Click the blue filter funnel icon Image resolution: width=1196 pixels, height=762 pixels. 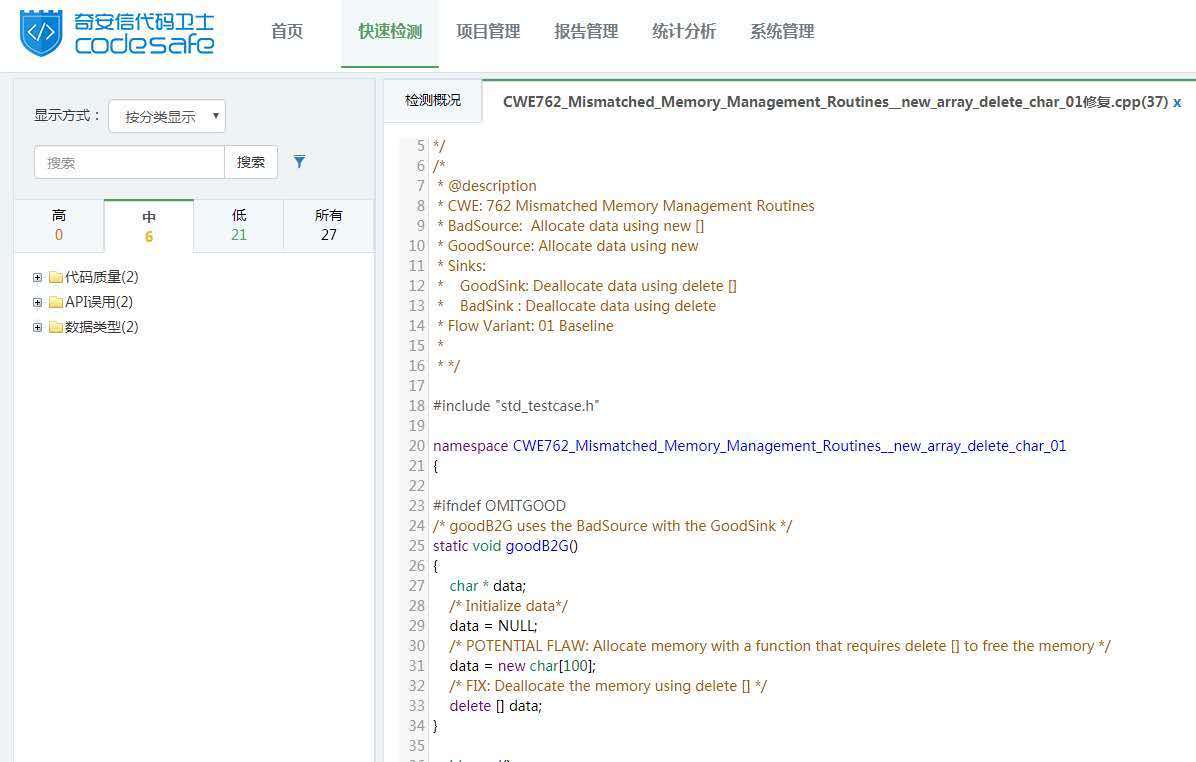tap(299, 162)
